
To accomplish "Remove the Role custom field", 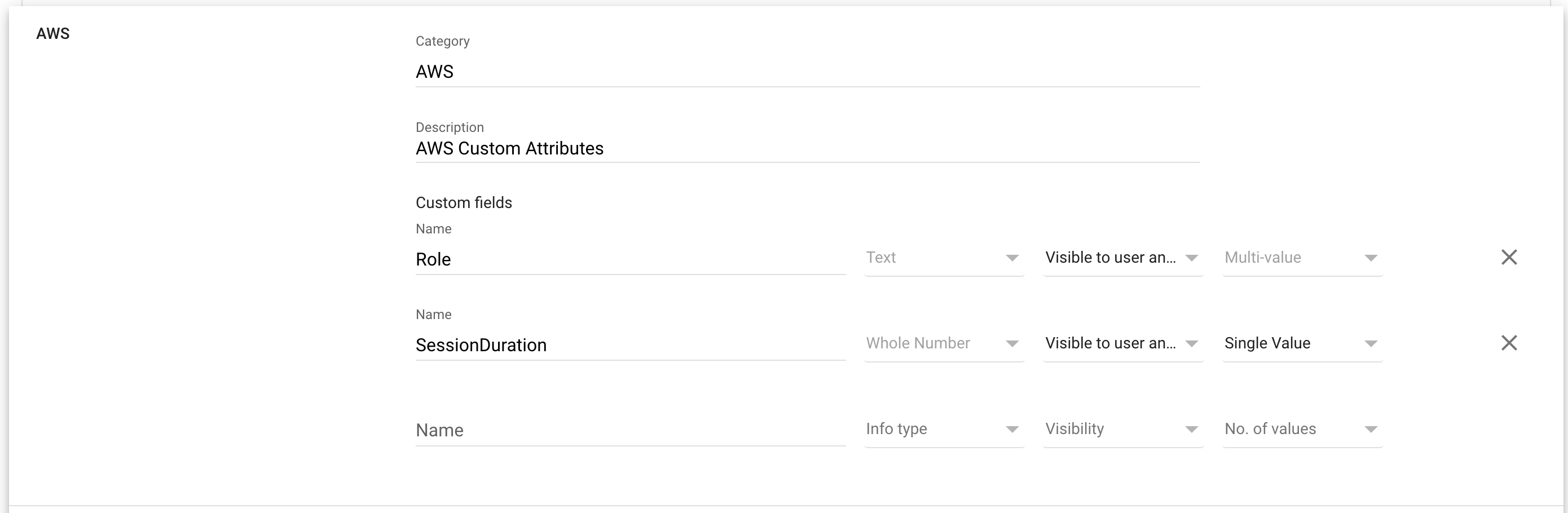I will coord(1510,258).
